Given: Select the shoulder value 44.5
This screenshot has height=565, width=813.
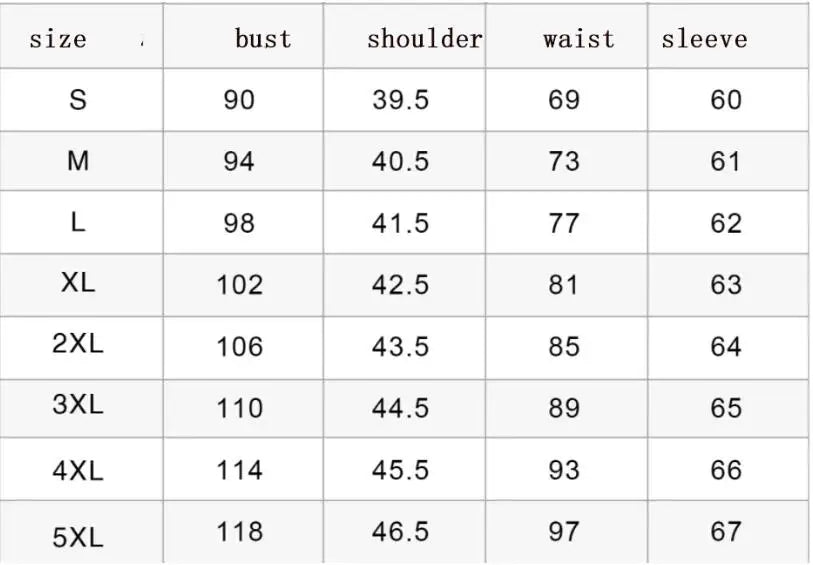Looking at the screenshot, I should point(400,408).
